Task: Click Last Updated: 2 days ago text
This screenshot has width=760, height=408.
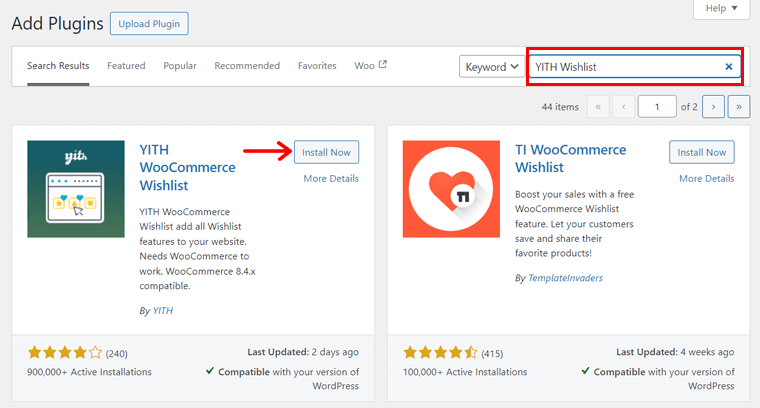Action: coord(303,352)
